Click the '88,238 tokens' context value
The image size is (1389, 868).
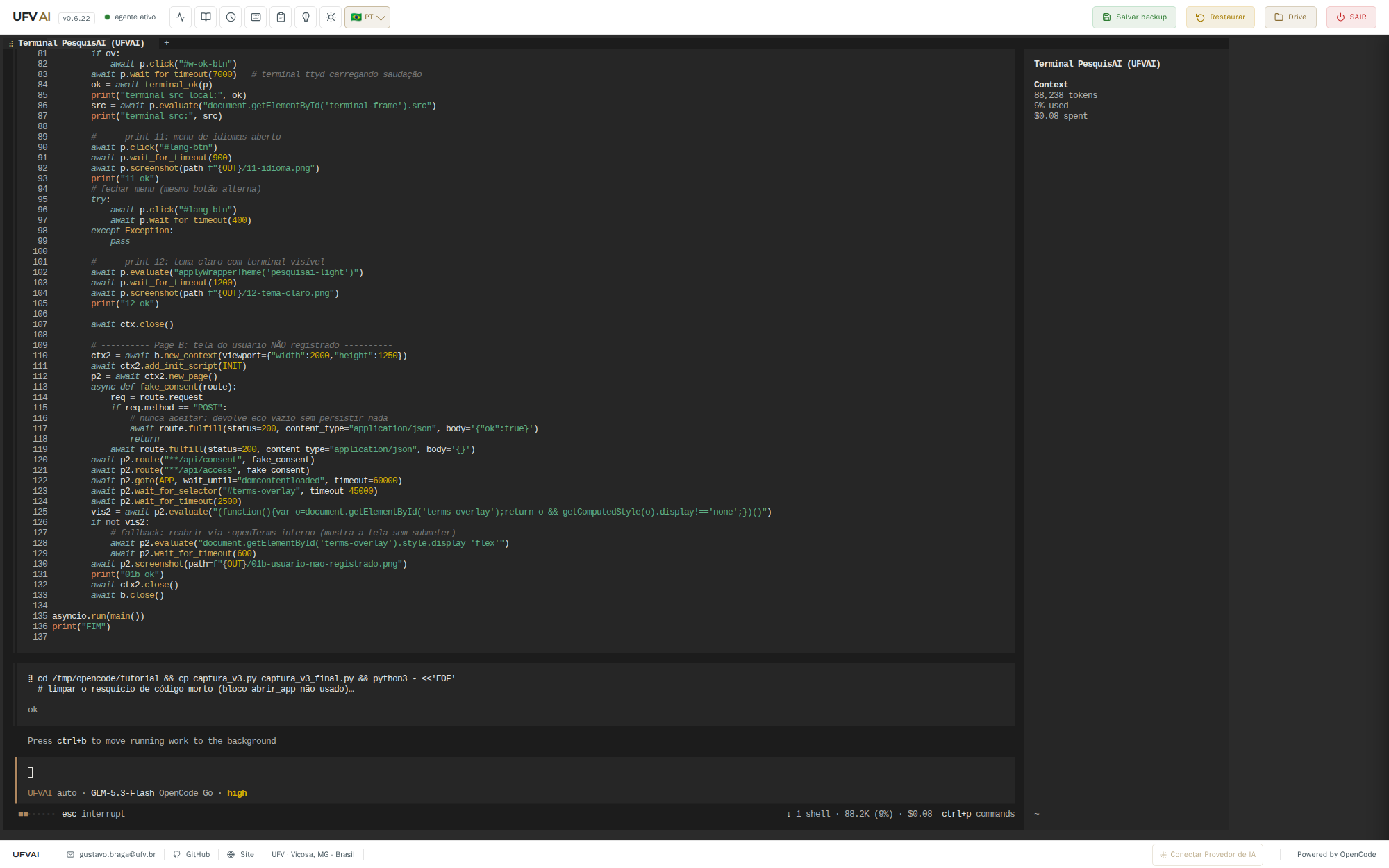(x=1065, y=95)
